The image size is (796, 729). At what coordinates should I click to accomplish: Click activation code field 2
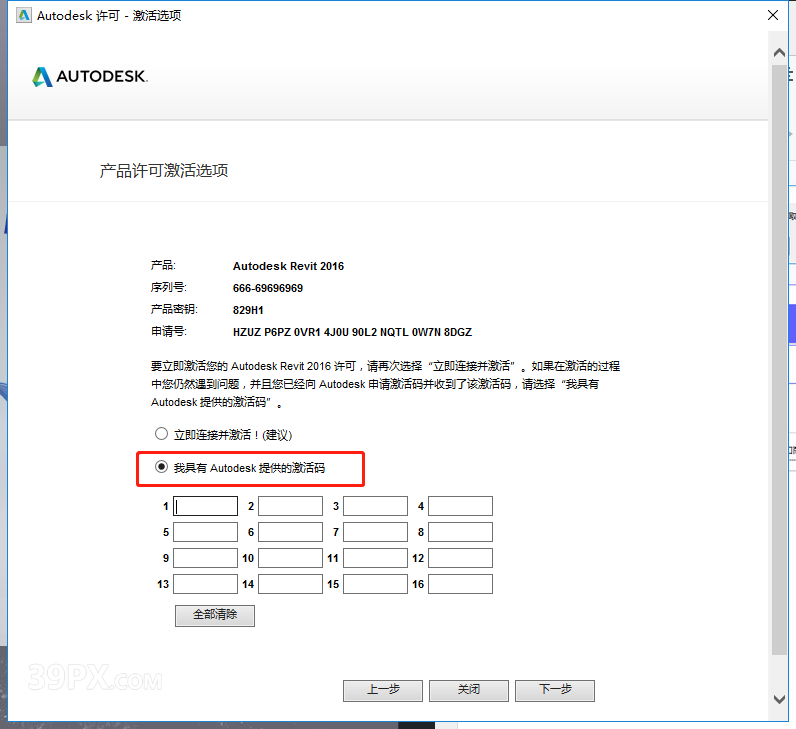[x=290, y=506]
